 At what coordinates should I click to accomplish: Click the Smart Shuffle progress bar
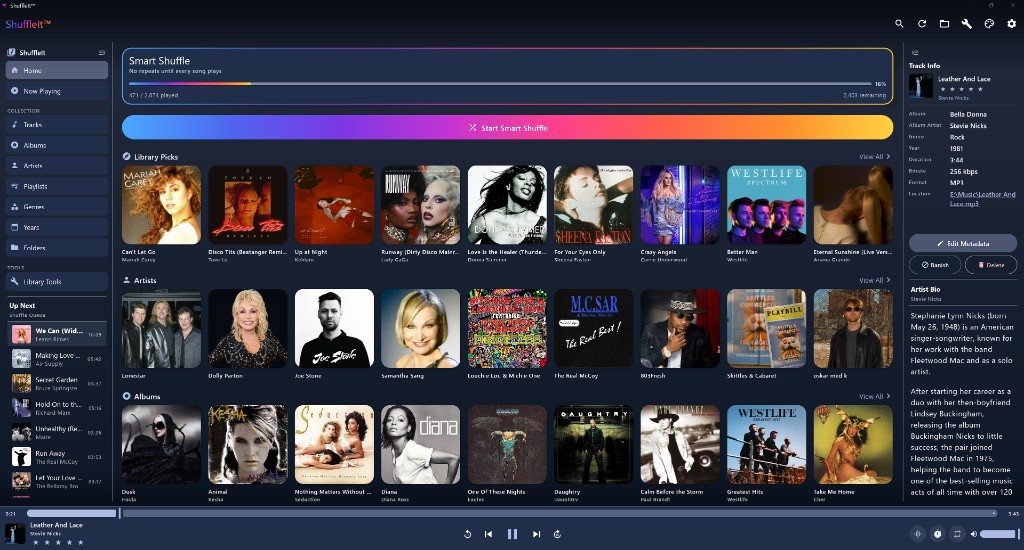pyautogui.click(x=500, y=84)
